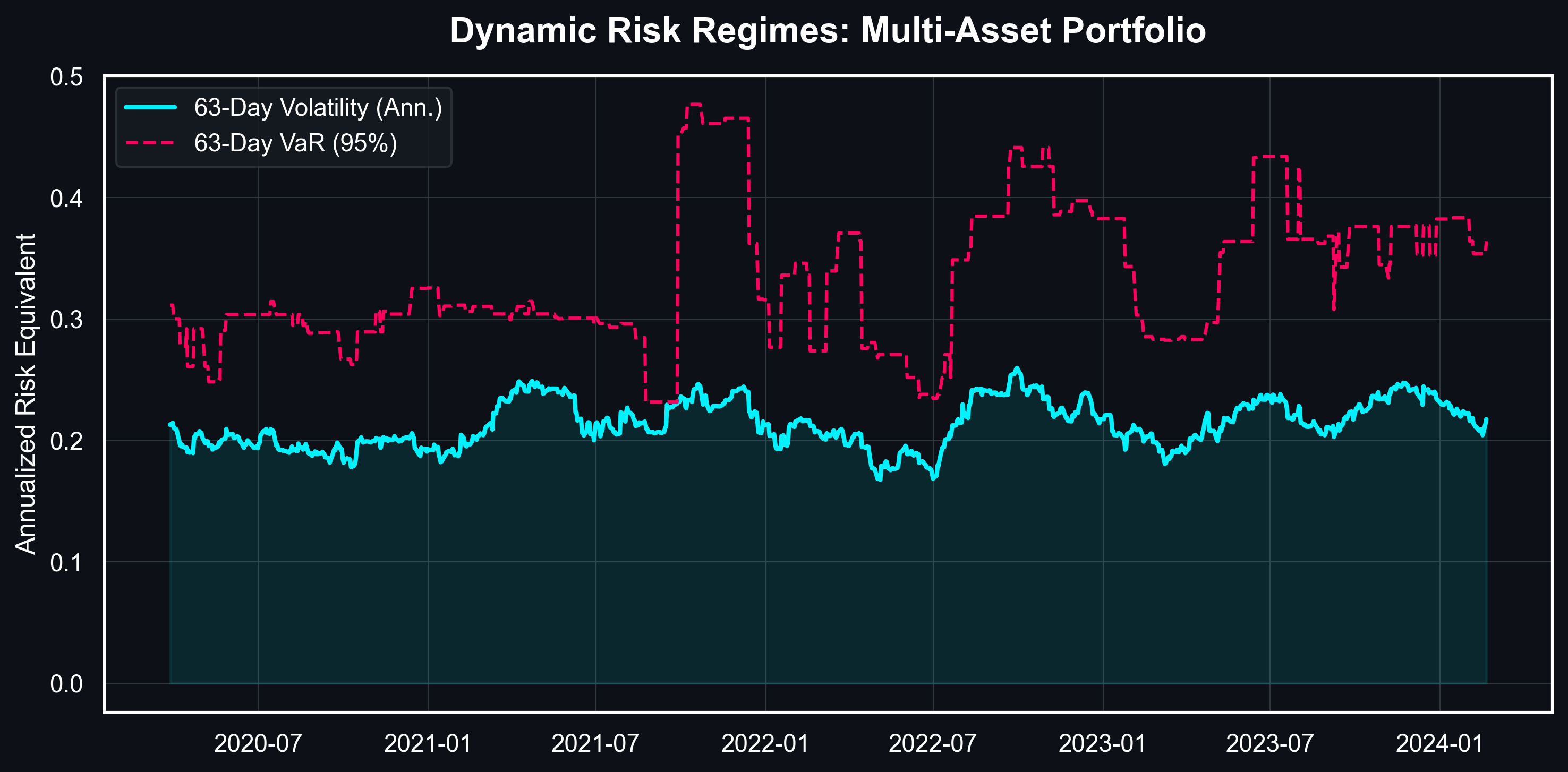This screenshot has width=1568, height=772.
Task: Click the y-axis tick label 0.1
Action: (x=66, y=563)
